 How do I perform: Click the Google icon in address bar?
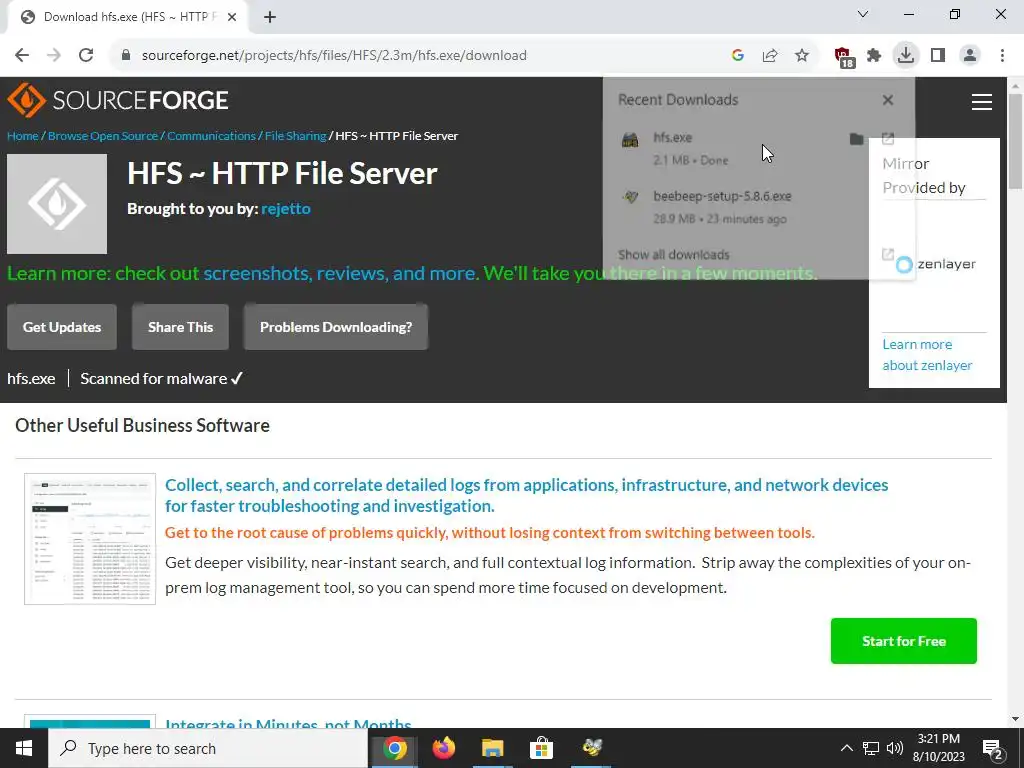(x=738, y=56)
